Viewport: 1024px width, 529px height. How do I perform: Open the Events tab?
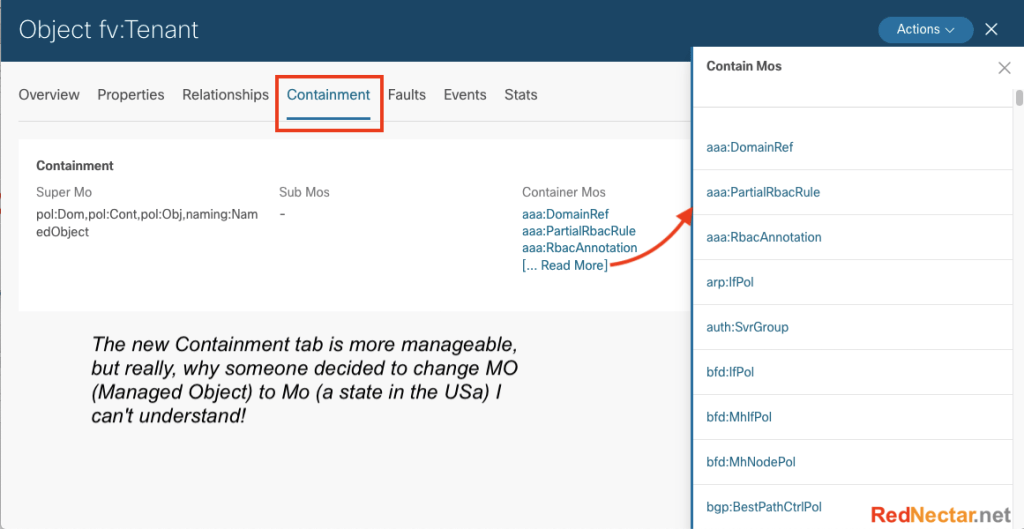tap(465, 95)
